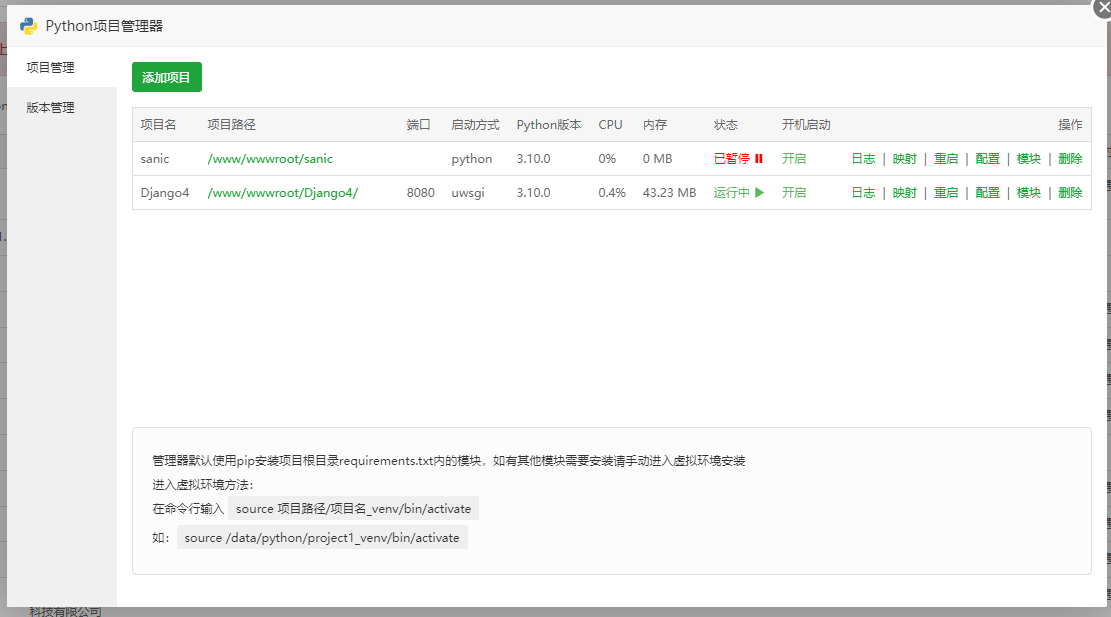
Task: Toggle 开机启动 开启 for sanic
Action: tap(794, 159)
